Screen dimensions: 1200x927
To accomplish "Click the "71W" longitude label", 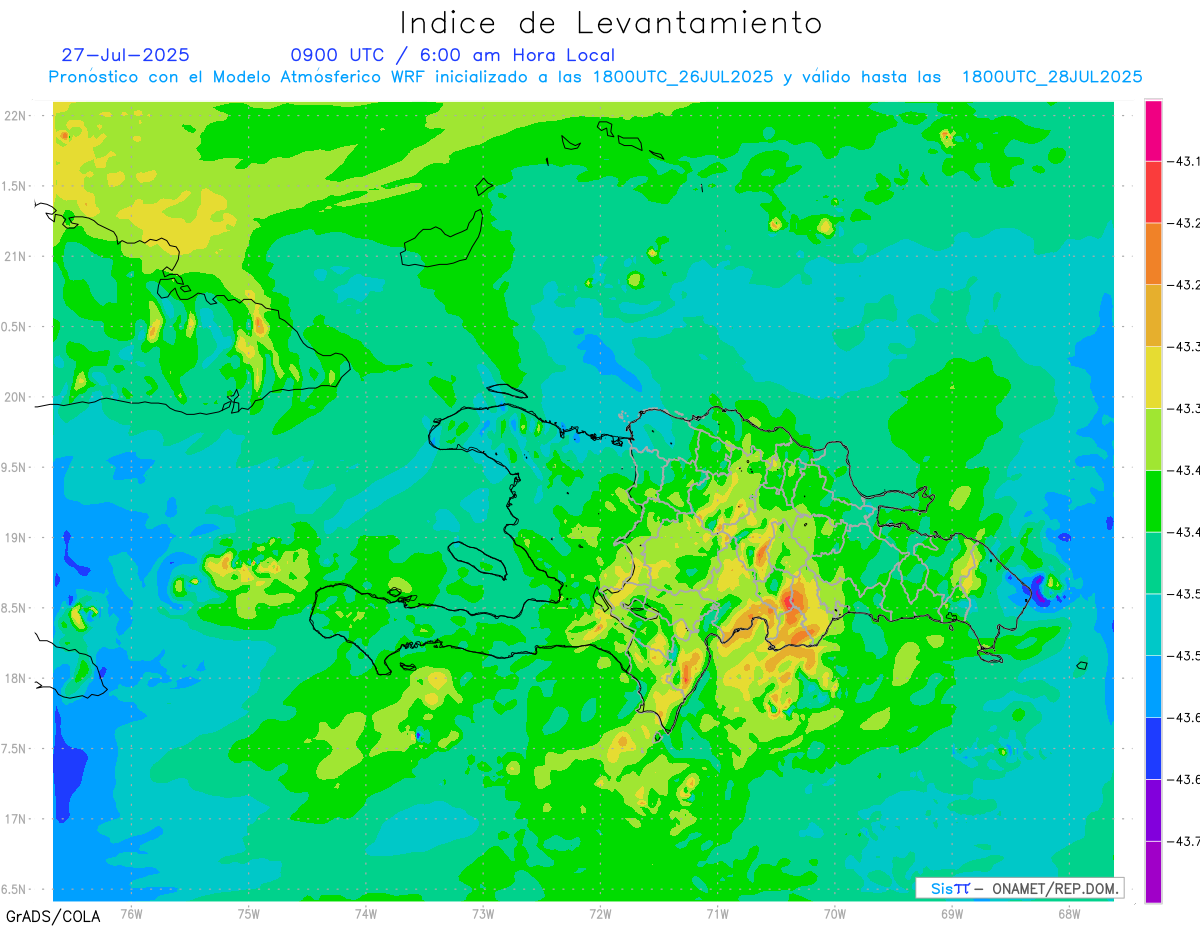I will pos(717,913).
